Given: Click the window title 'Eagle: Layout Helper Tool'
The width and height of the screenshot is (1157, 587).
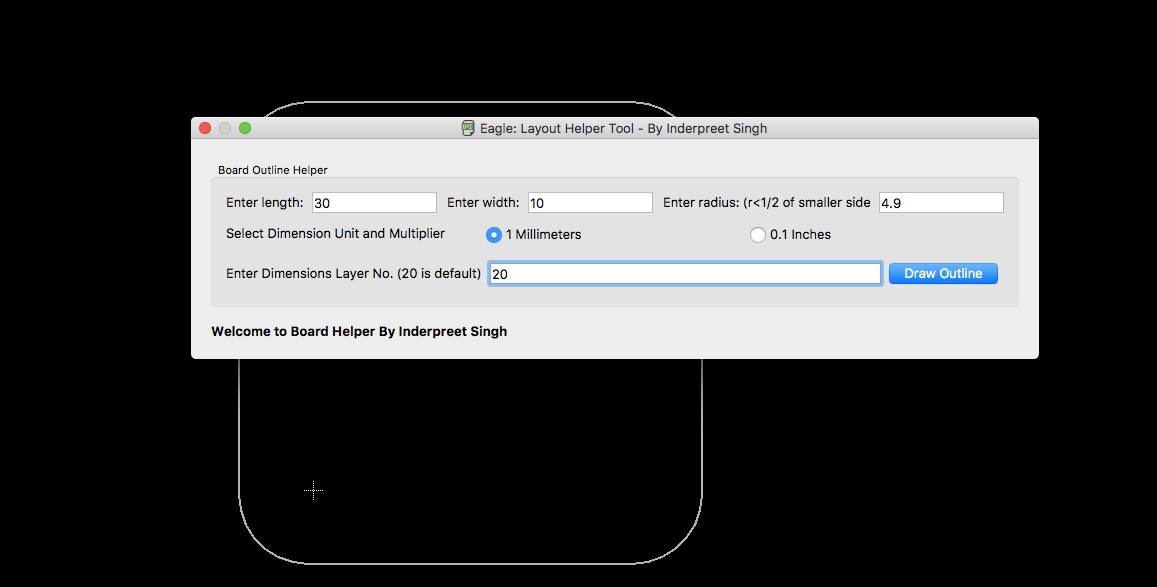Looking at the screenshot, I should click(624, 128).
